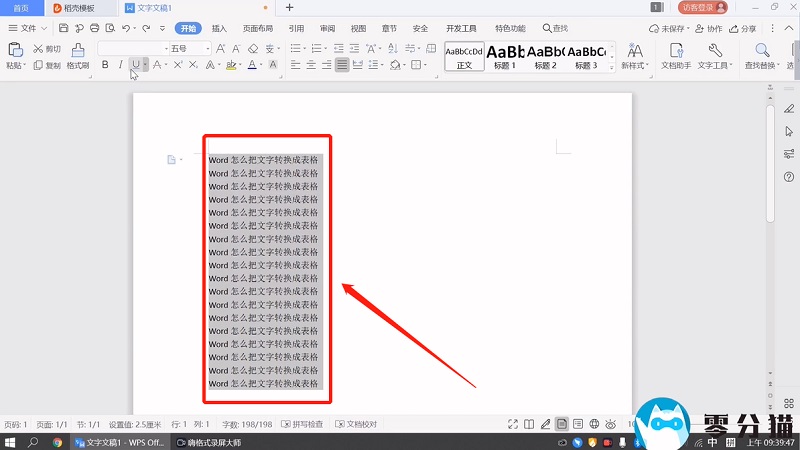Click the Cut (剪切) scissors icon
Viewport: 800px width, 450px height.
click(x=39, y=48)
